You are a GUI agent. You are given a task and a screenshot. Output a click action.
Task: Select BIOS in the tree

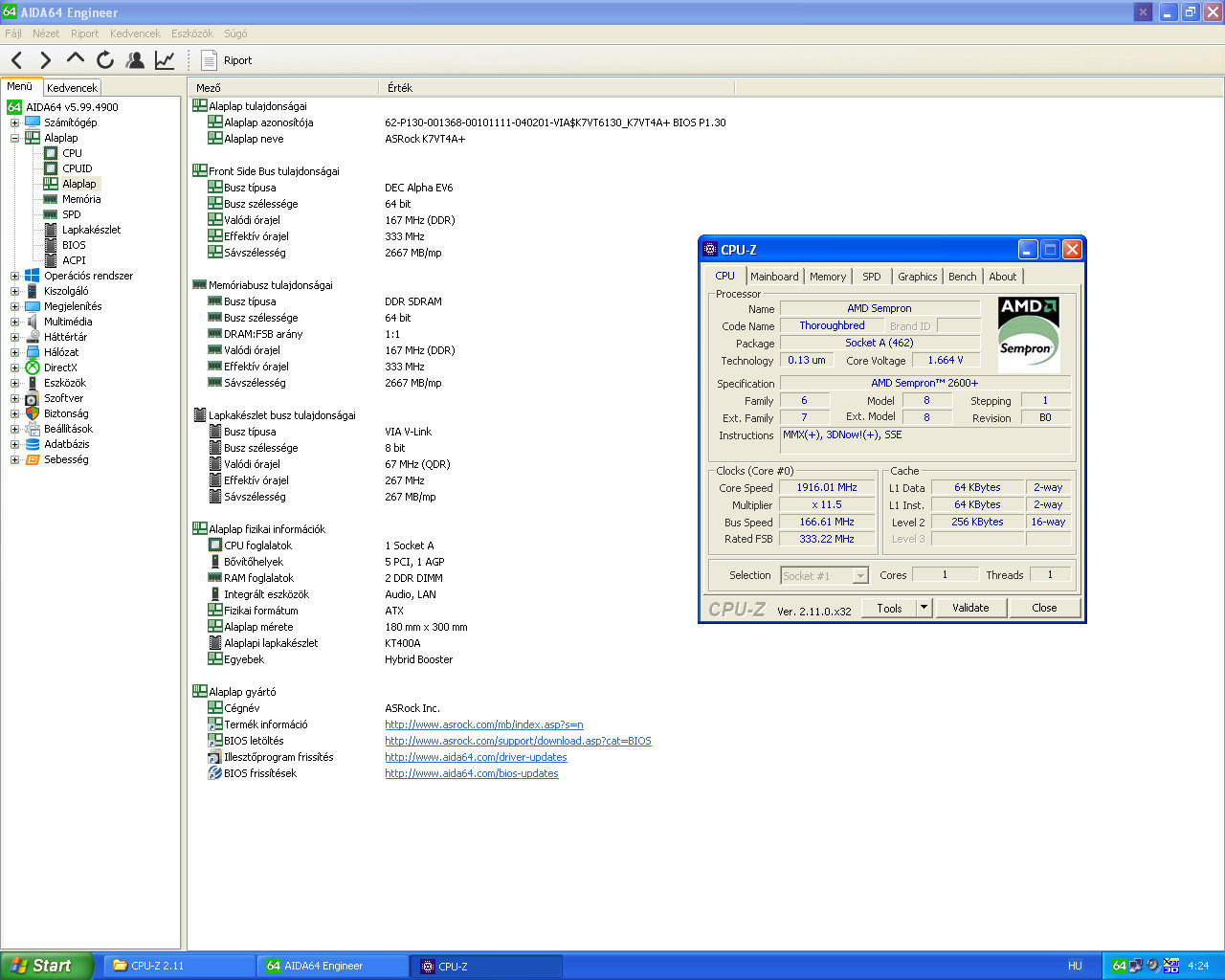[74, 245]
